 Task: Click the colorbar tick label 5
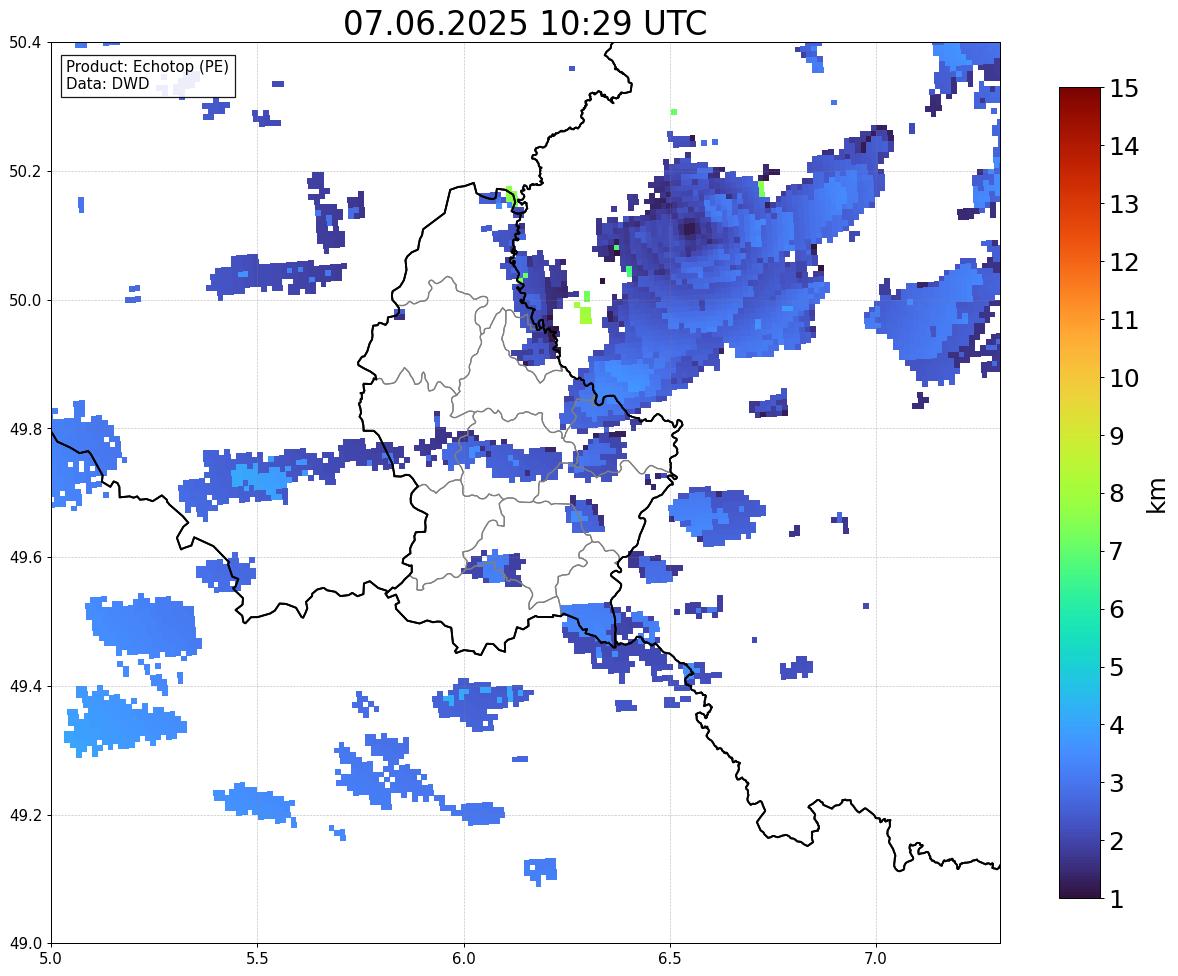(x=1117, y=667)
